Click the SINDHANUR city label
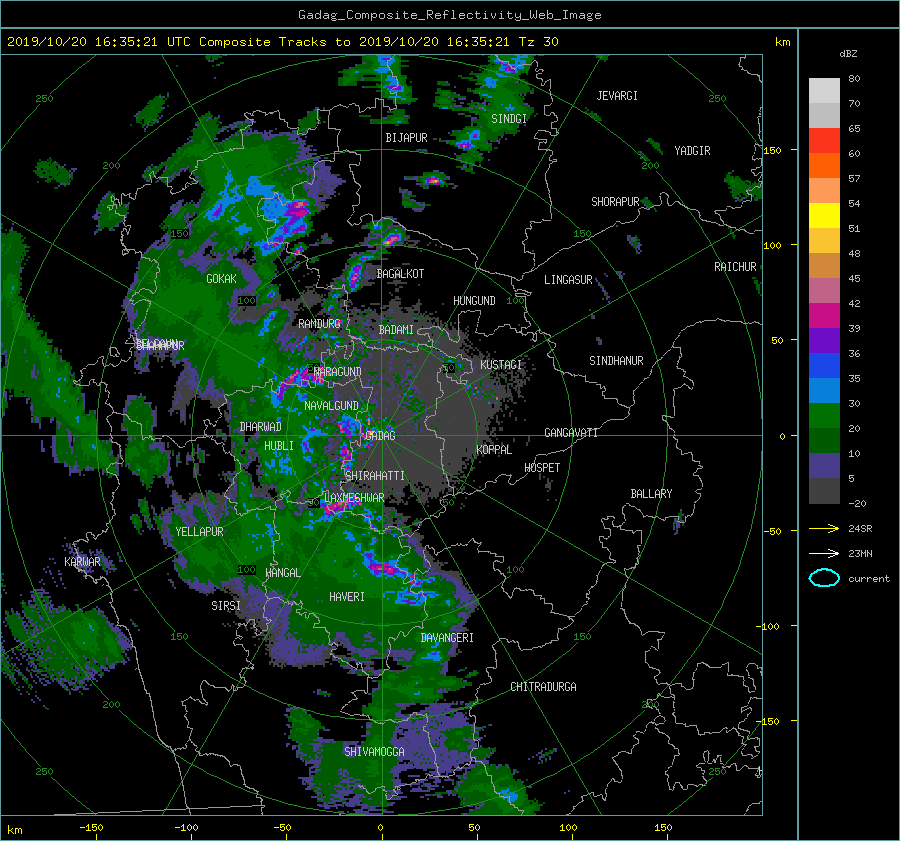 coord(616,361)
